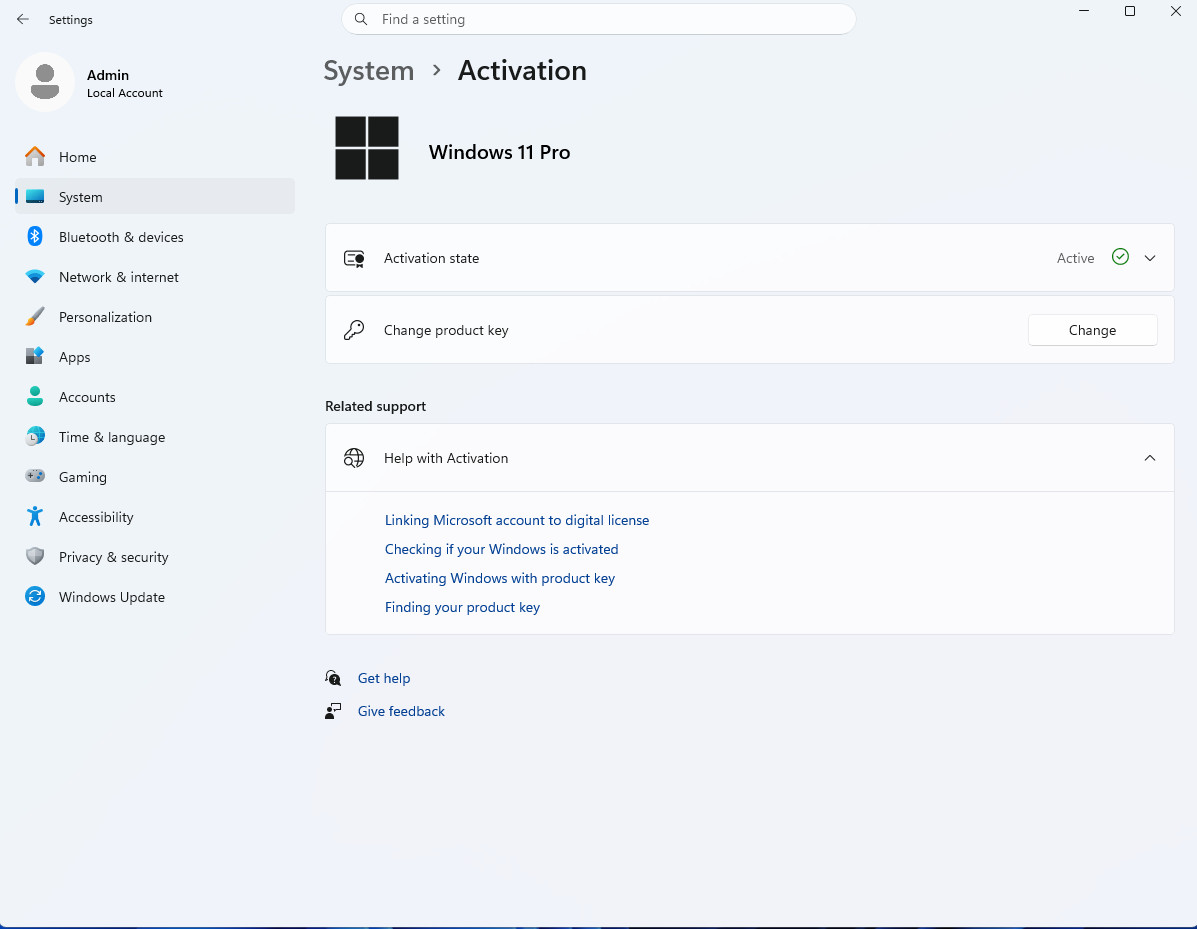Click the Help with Activation globe icon
This screenshot has height=929, width=1197.
pyautogui.click(x=354, y=458)
